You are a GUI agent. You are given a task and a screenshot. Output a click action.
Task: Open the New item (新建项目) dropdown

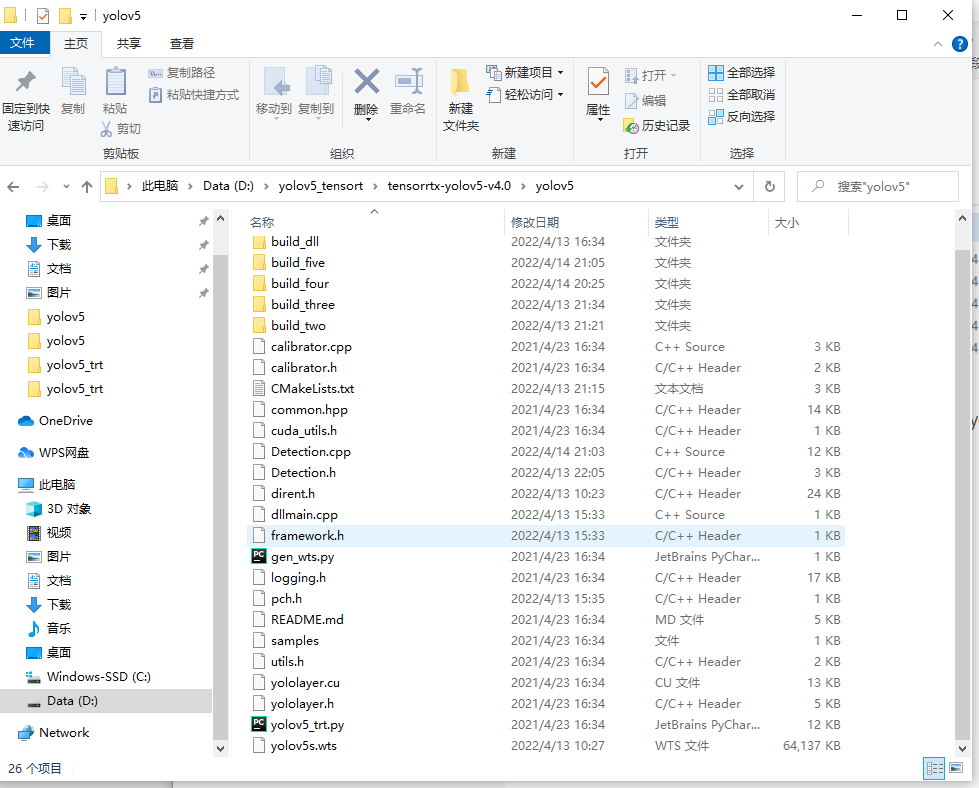tap(525, 72)
